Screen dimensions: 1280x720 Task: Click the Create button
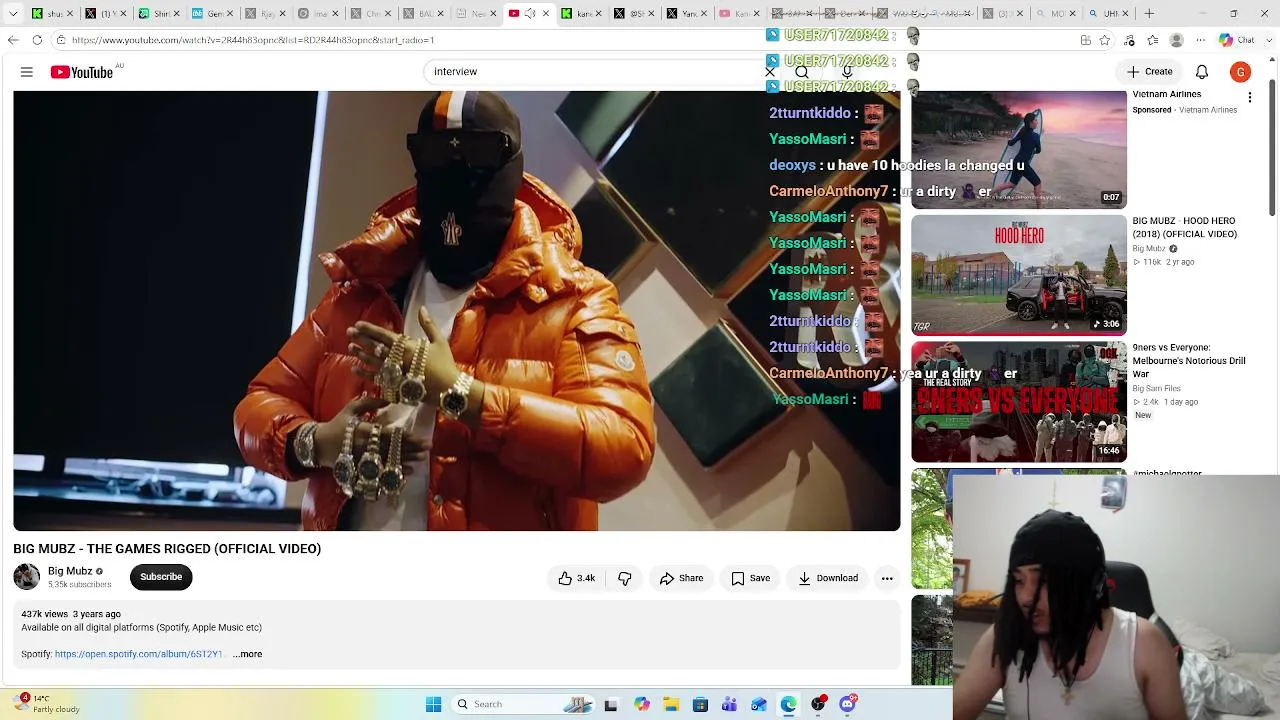pos(1150,72)
